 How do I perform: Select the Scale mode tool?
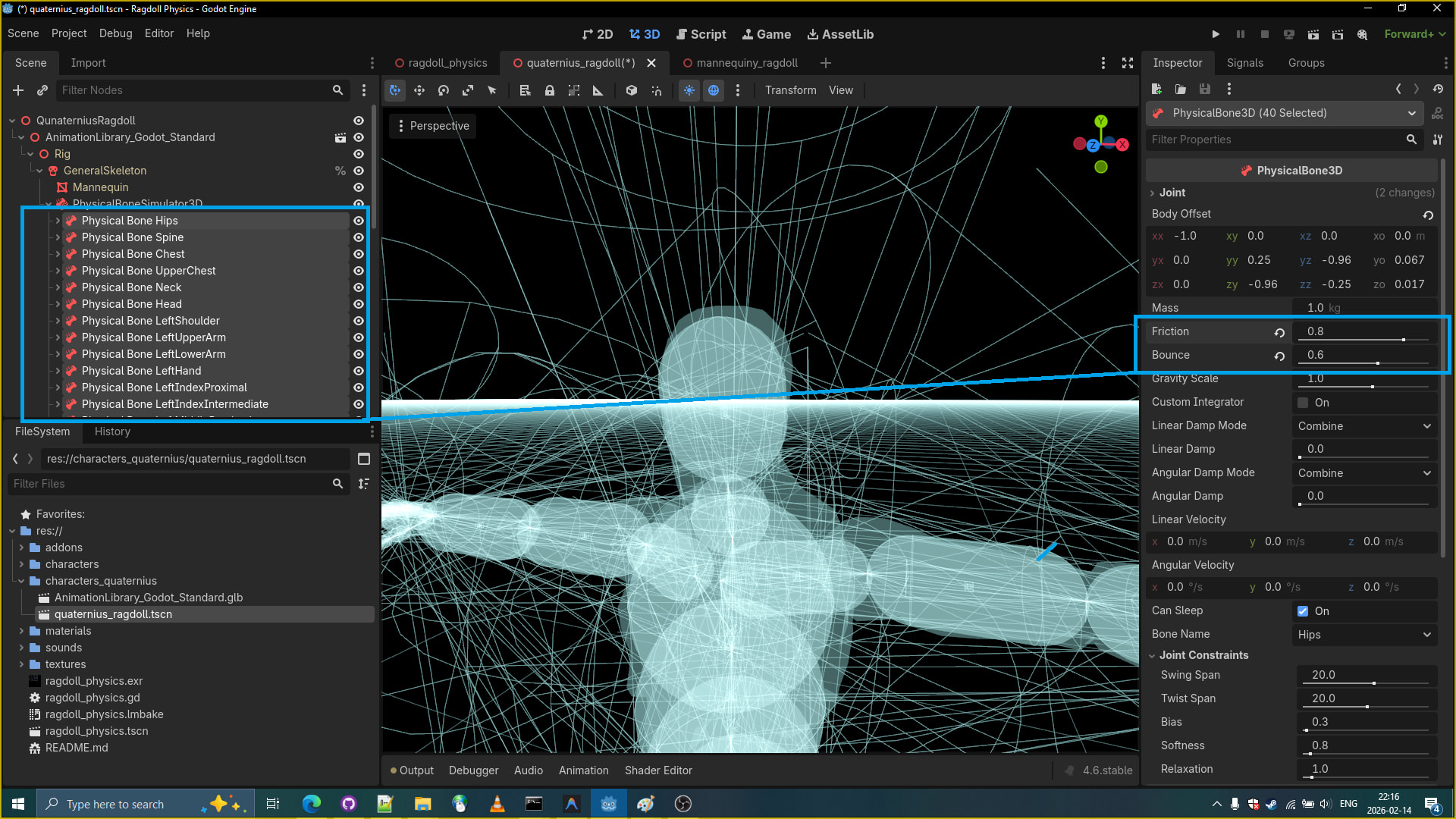[468, 90]
